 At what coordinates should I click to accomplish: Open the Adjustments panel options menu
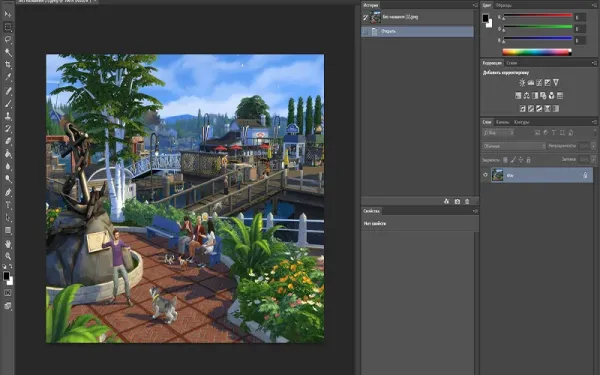pyautogui.click(x=594, y=62)
